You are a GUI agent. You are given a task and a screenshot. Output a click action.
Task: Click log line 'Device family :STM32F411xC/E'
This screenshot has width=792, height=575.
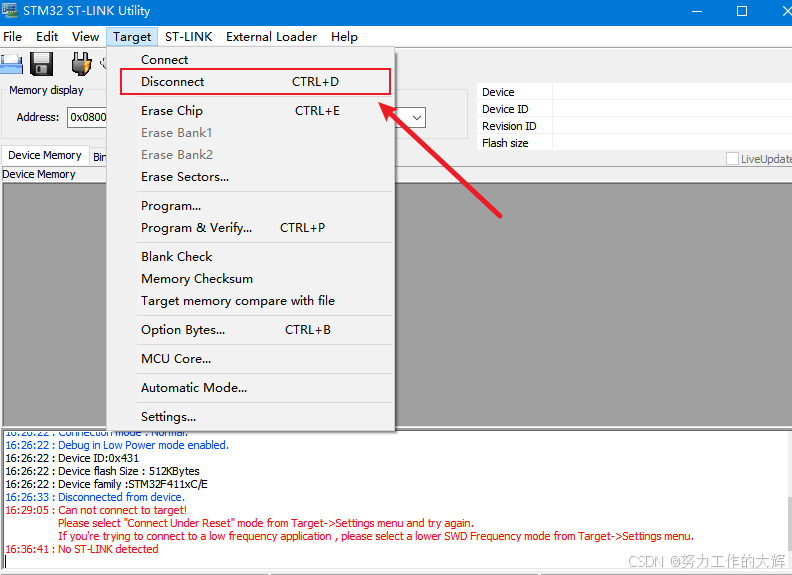point(107,484)
